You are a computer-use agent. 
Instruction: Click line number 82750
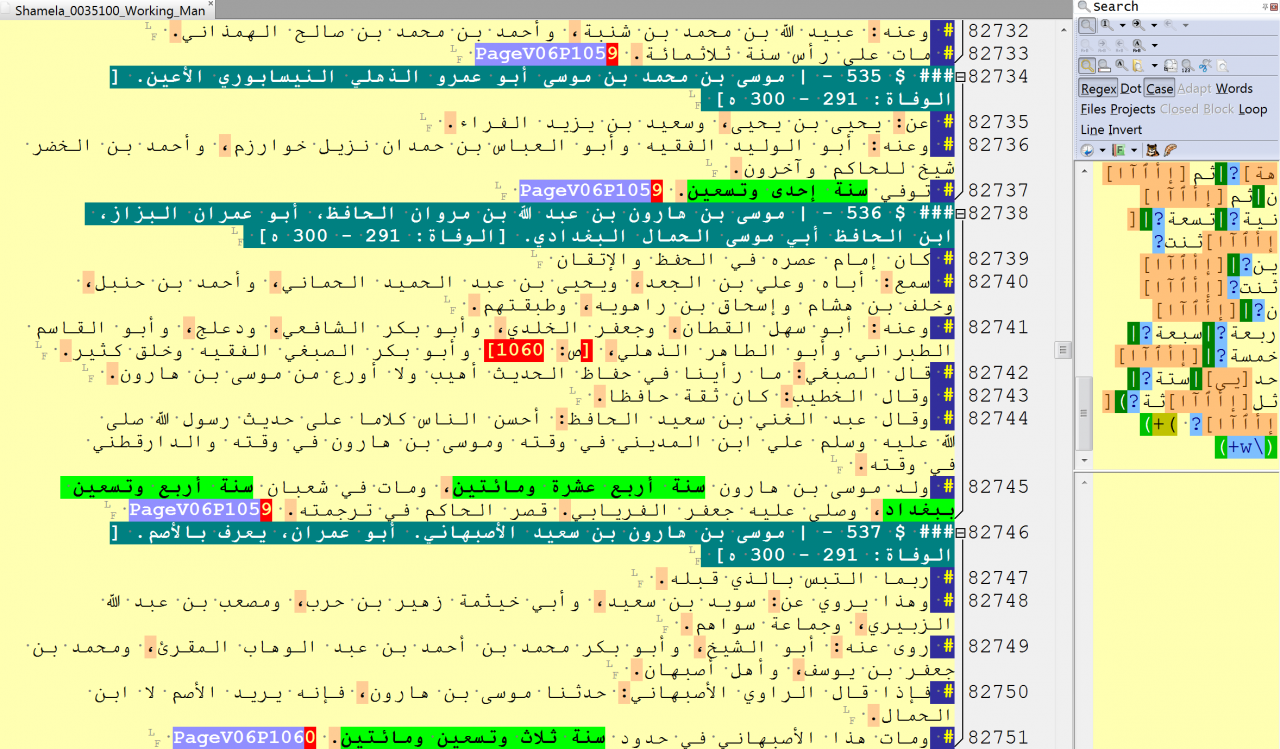point(998,692)
